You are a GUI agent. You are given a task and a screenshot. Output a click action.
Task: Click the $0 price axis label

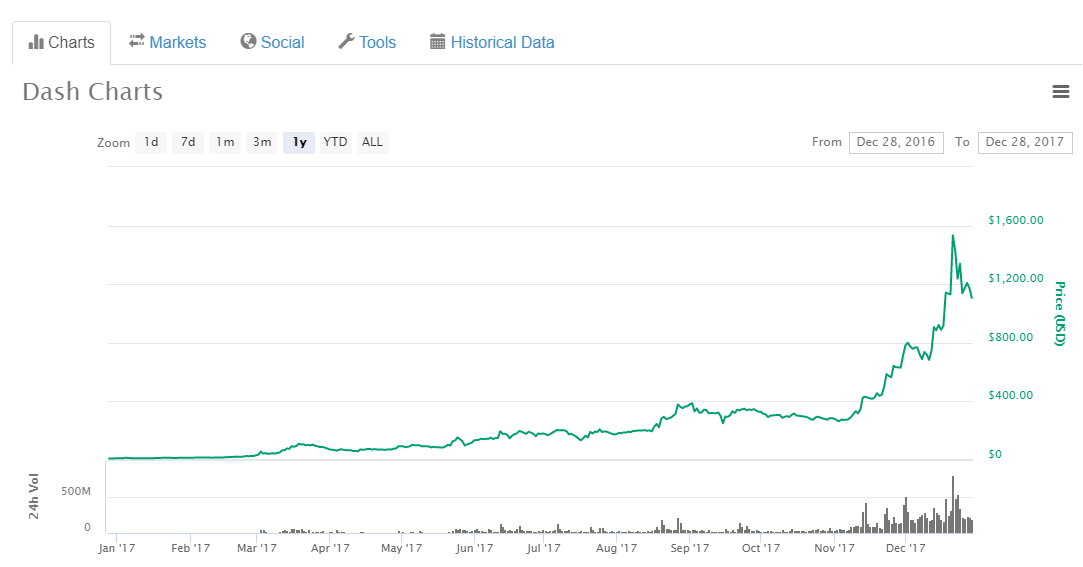(995, 454)
